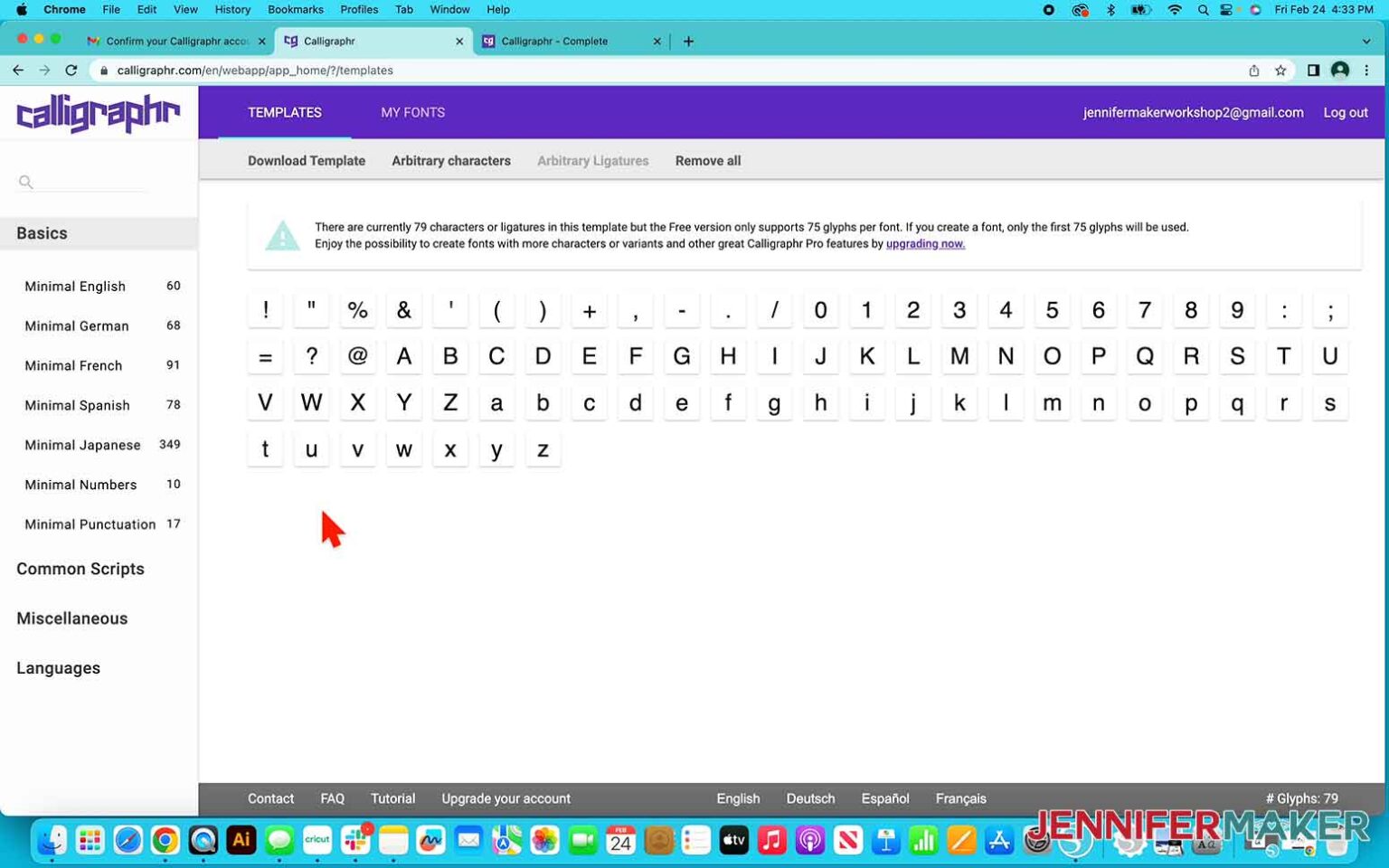The width and height of the screenshot is (1389, 868).
Task: Expand the Miscellaneous section
Action: pyautogui.click(x=72, y=618)
